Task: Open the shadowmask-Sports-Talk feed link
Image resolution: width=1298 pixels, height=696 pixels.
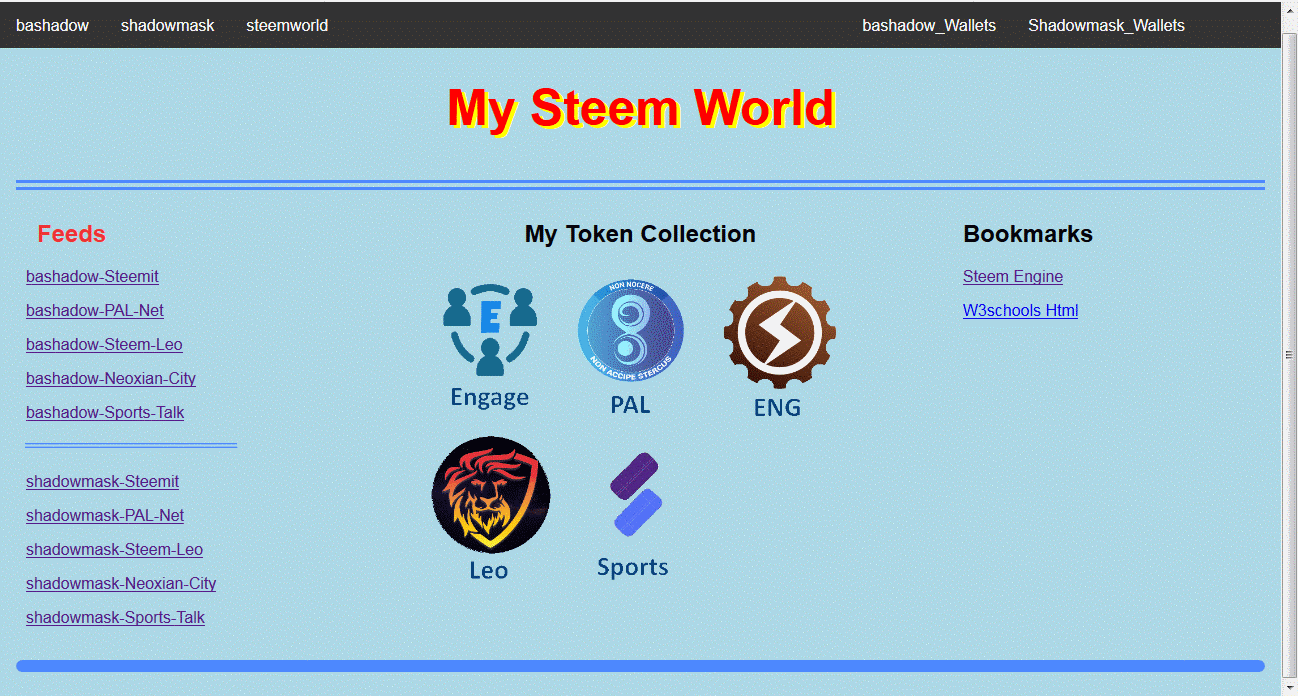Action: [x=115, y=618]
